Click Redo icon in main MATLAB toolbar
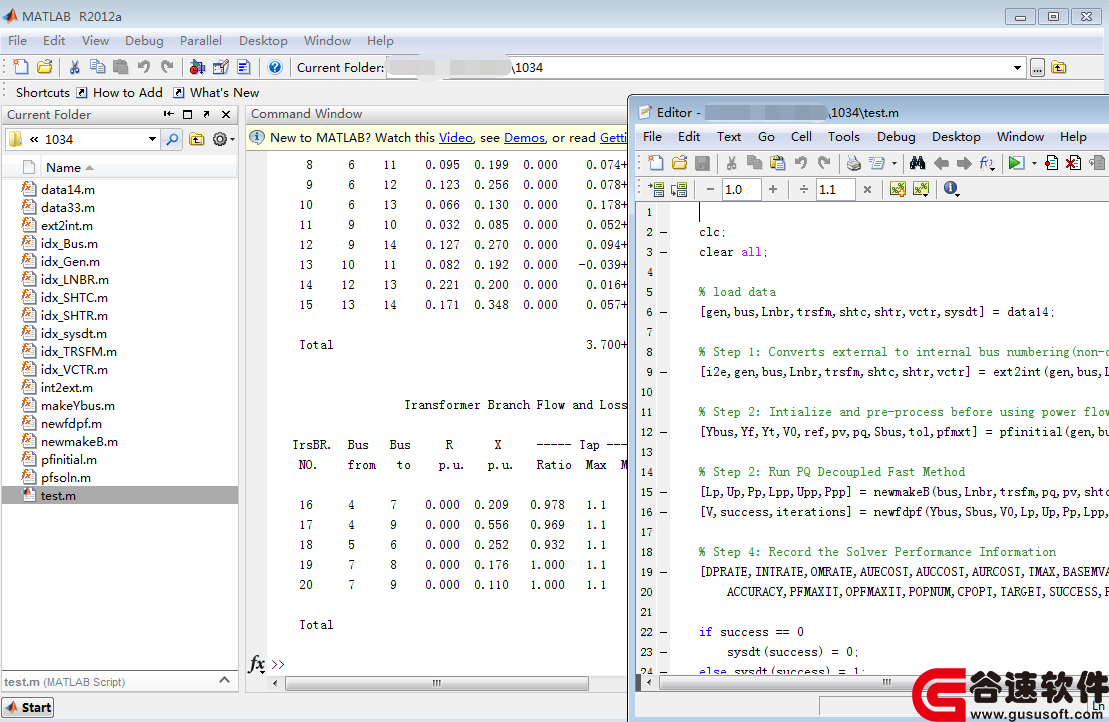 [167, 67]
